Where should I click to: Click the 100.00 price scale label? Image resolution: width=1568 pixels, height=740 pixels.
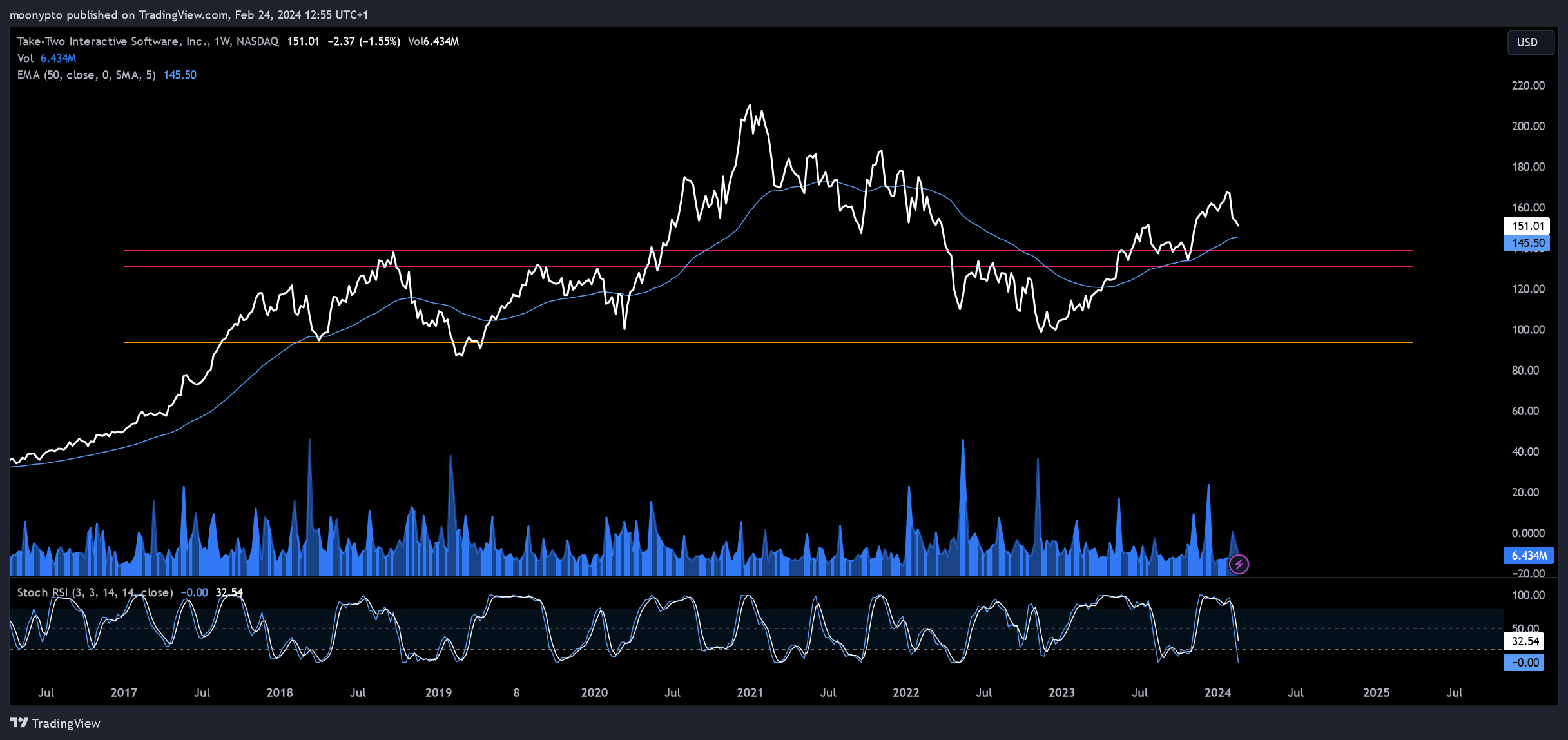pos(1528,329)
